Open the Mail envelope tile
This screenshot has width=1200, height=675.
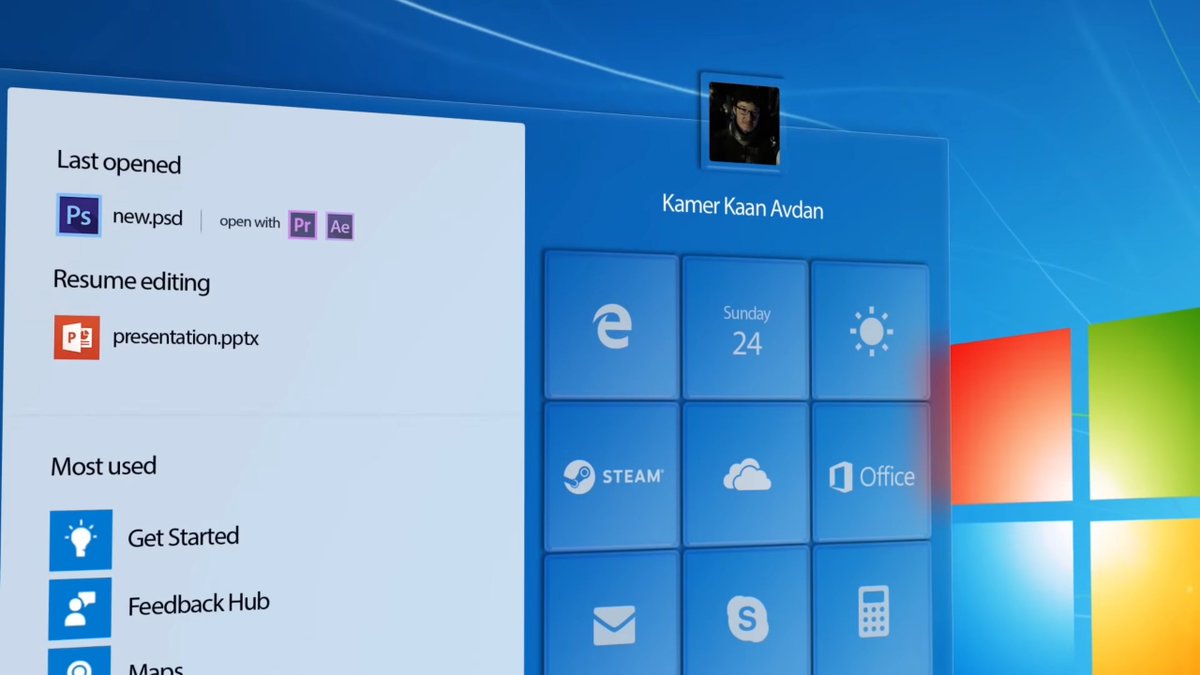611,614
